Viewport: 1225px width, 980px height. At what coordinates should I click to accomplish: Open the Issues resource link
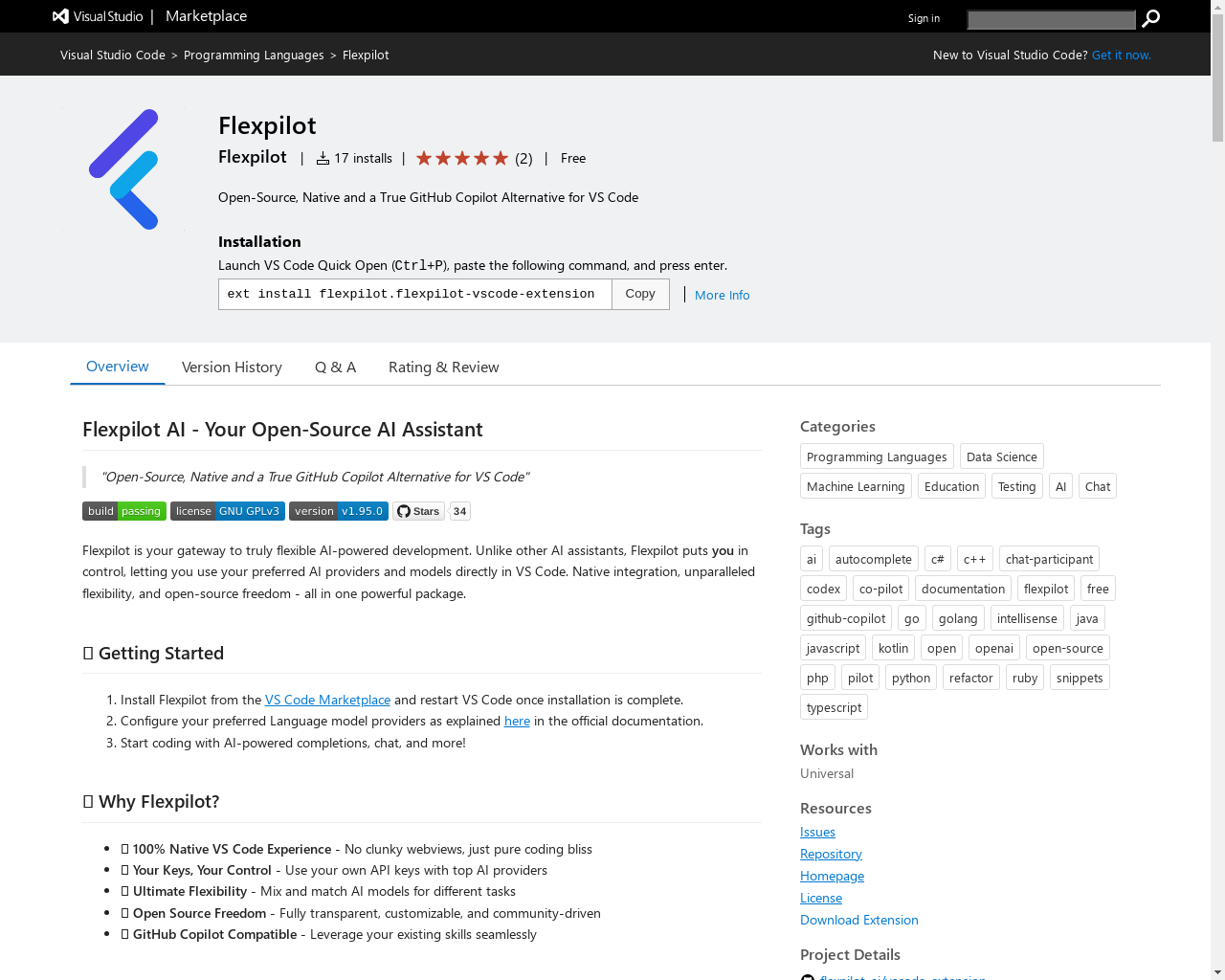[817, 832]
